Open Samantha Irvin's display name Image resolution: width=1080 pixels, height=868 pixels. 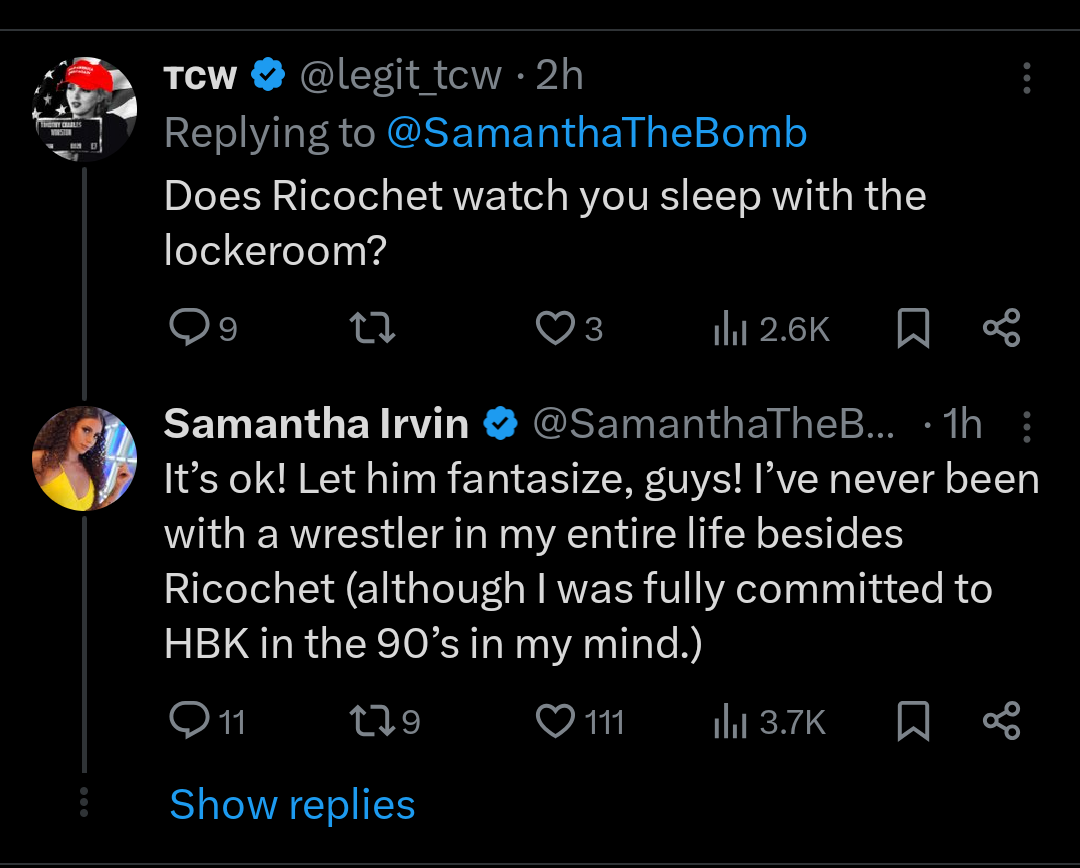[316, 424]
